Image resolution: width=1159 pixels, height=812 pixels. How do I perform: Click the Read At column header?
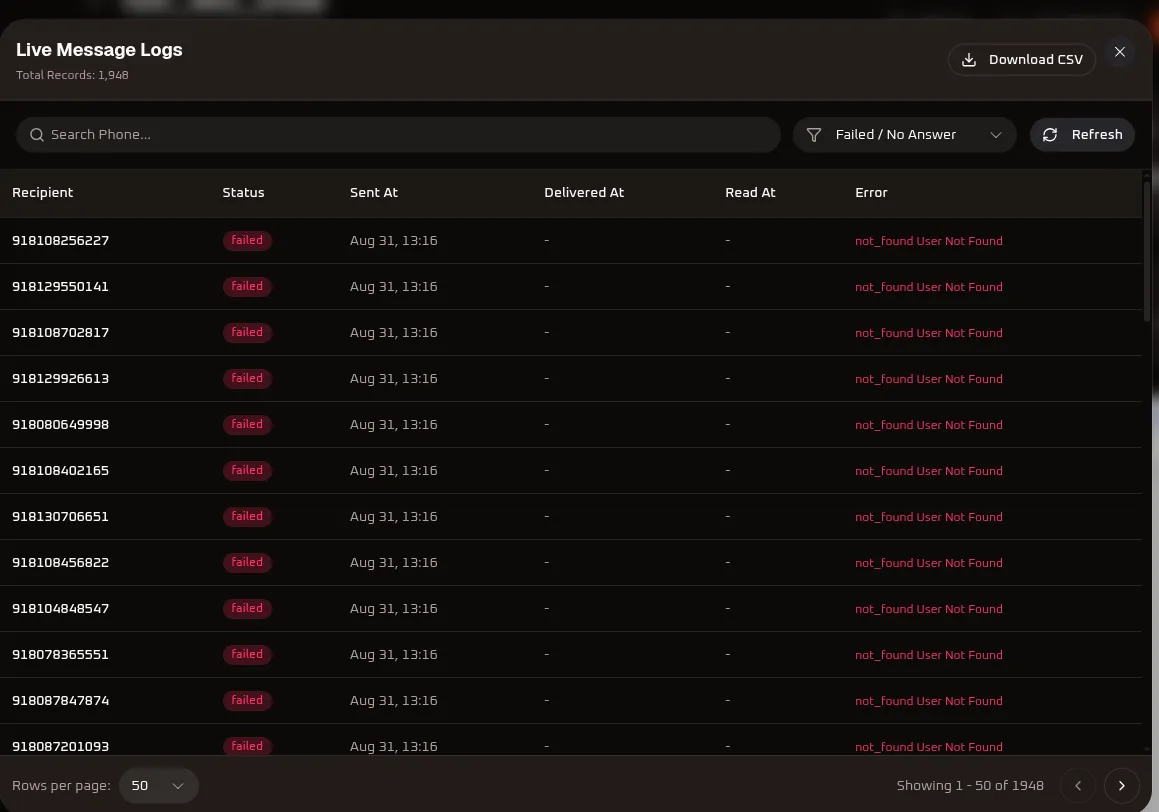[x=750, y=193]
